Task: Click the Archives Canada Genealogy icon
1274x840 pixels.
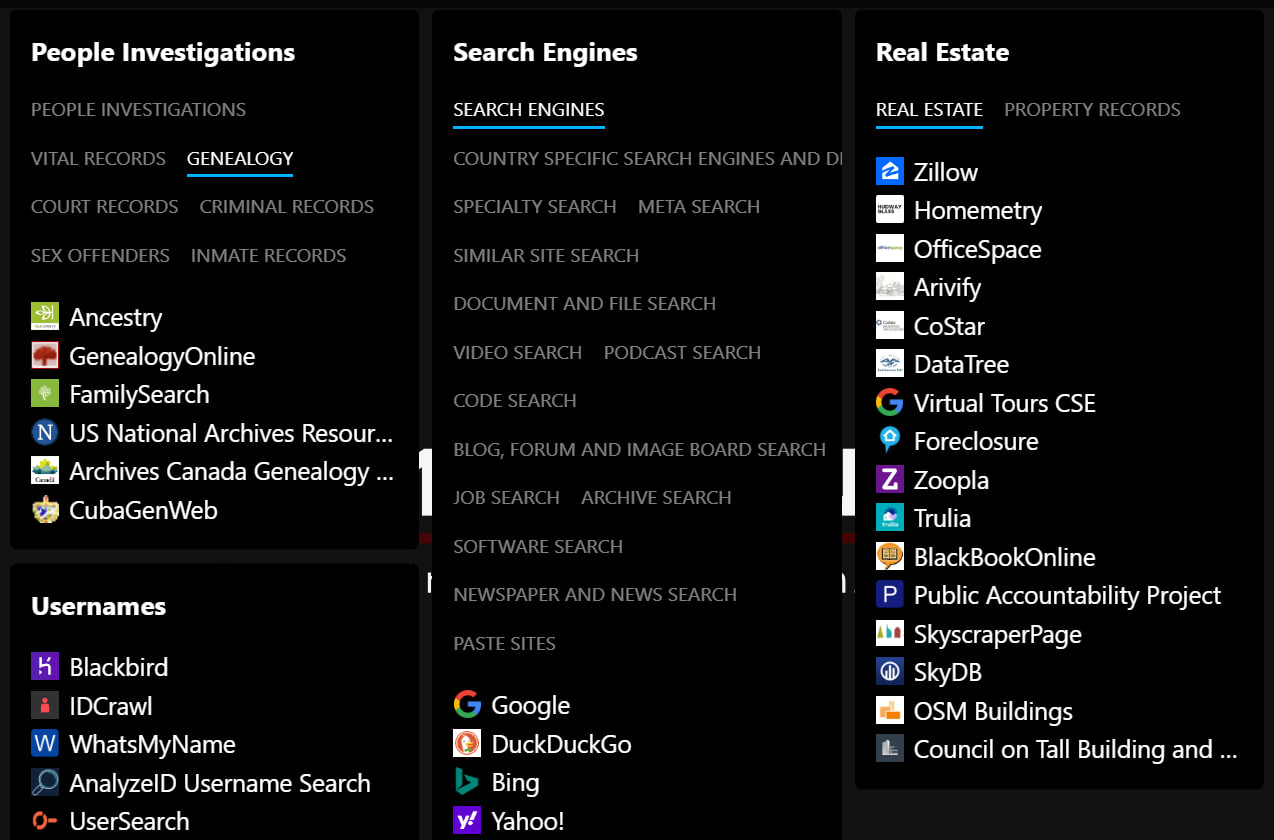Action: pos(45,471)
